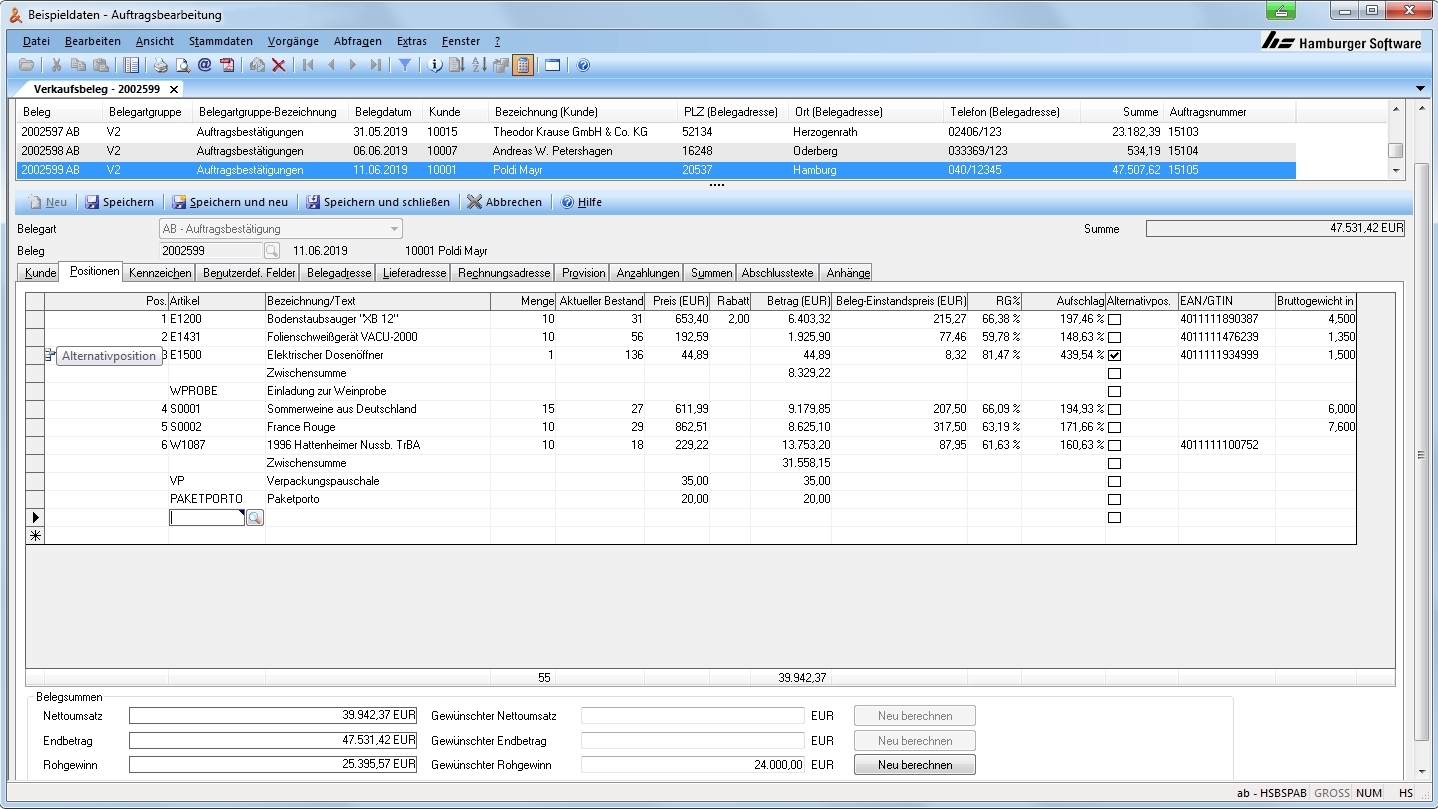Screen dimensions: 1438x809
Task: Open the Stammdaten menu
Action: 220,41
